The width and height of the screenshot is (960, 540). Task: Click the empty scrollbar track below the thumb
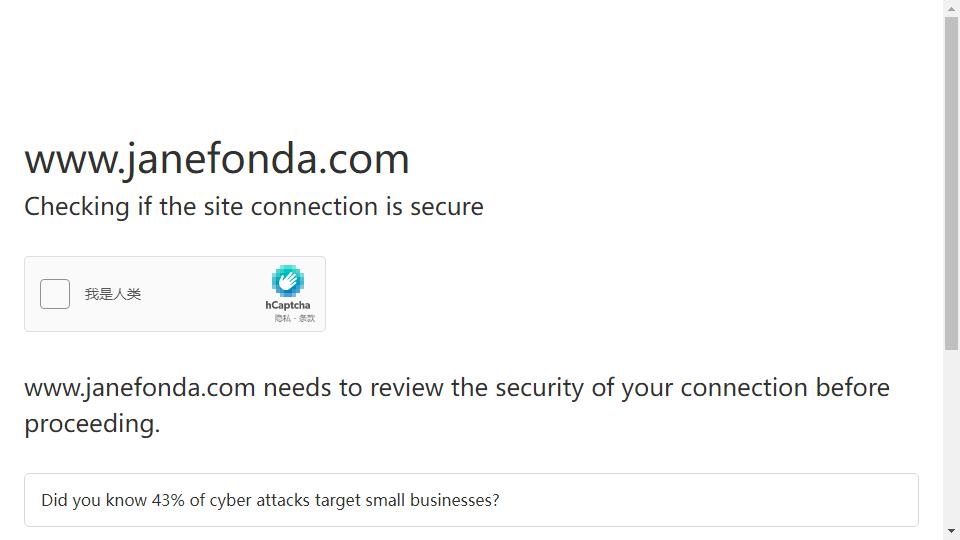[951, 437]
